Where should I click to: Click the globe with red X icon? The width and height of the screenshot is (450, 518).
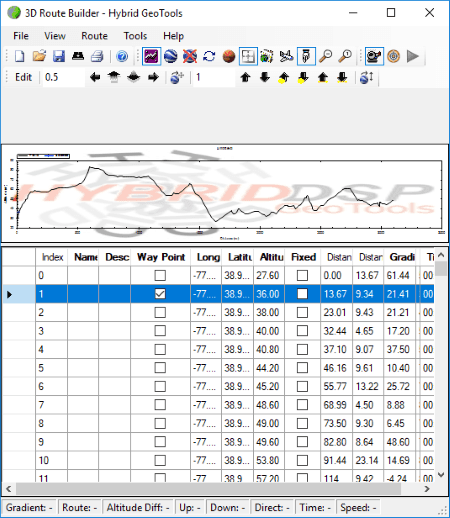[190, 56]
